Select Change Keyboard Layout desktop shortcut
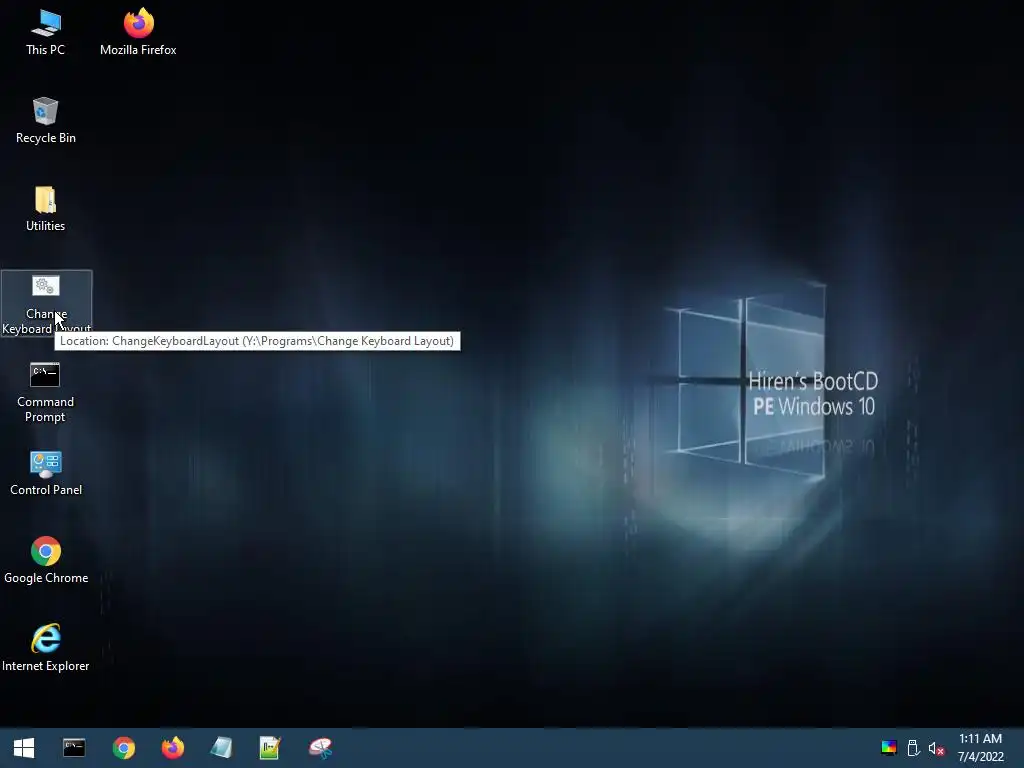 [x=46, y=304]
